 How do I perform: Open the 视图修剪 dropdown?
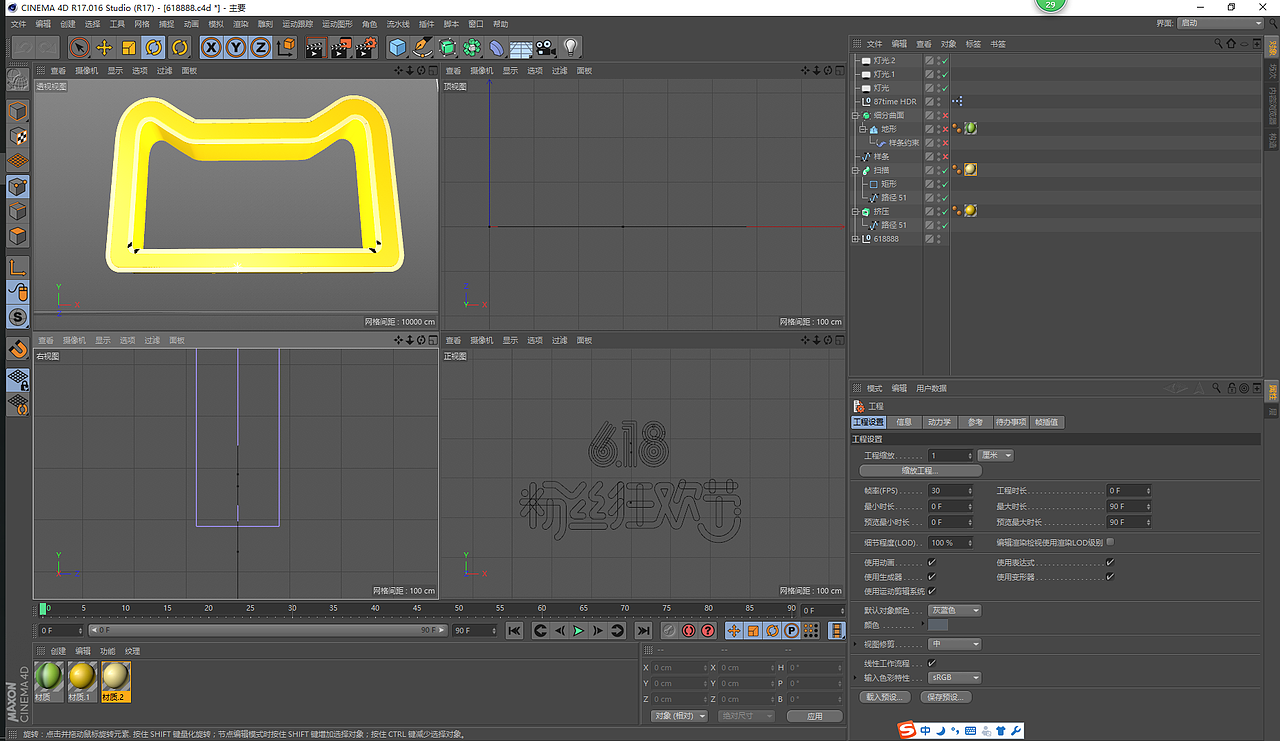pos(954,644)
